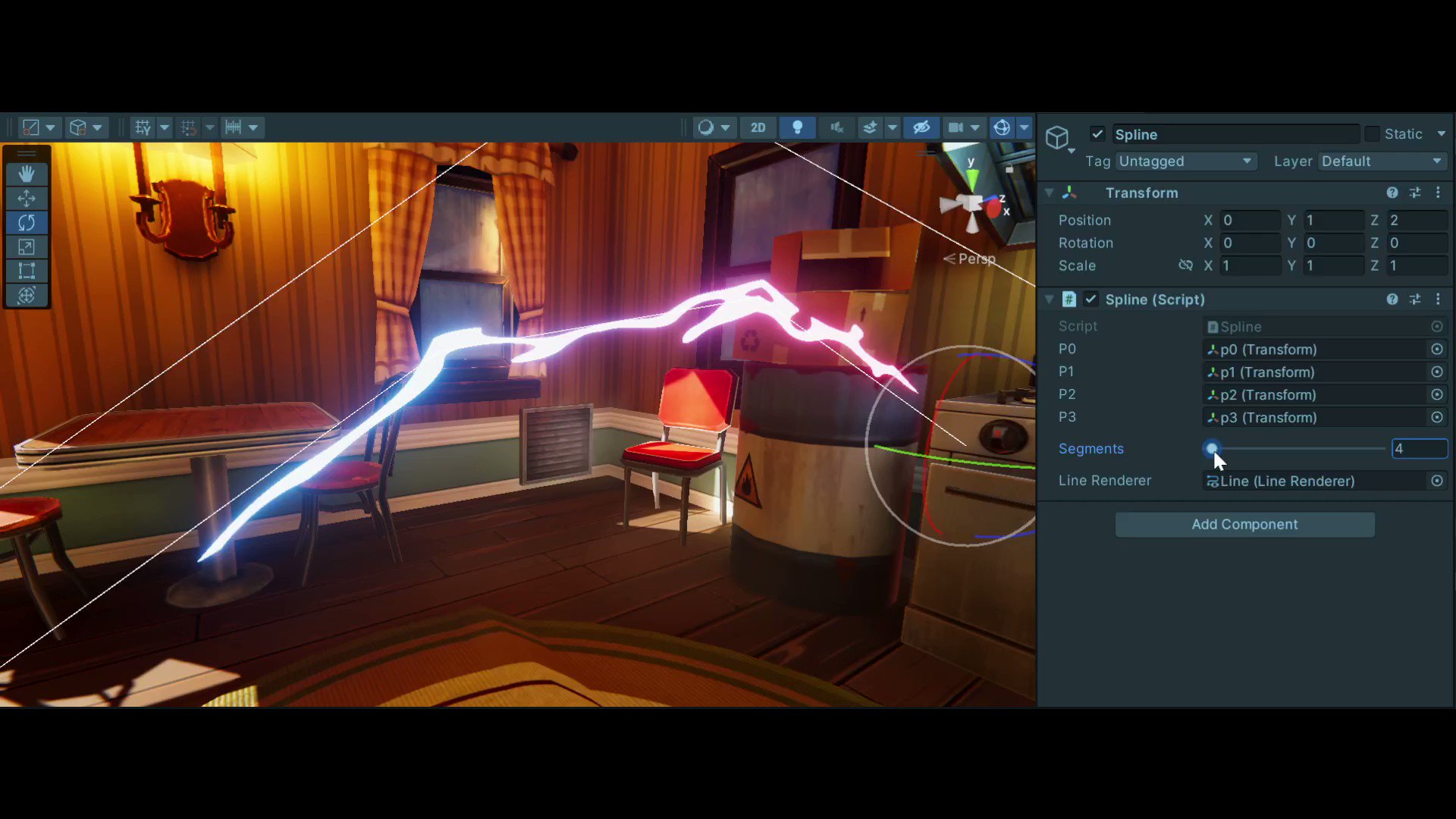Viewport: 1456px width, 819px height.
Task: Select the Rect transform tool
Action: pos(27,271)
